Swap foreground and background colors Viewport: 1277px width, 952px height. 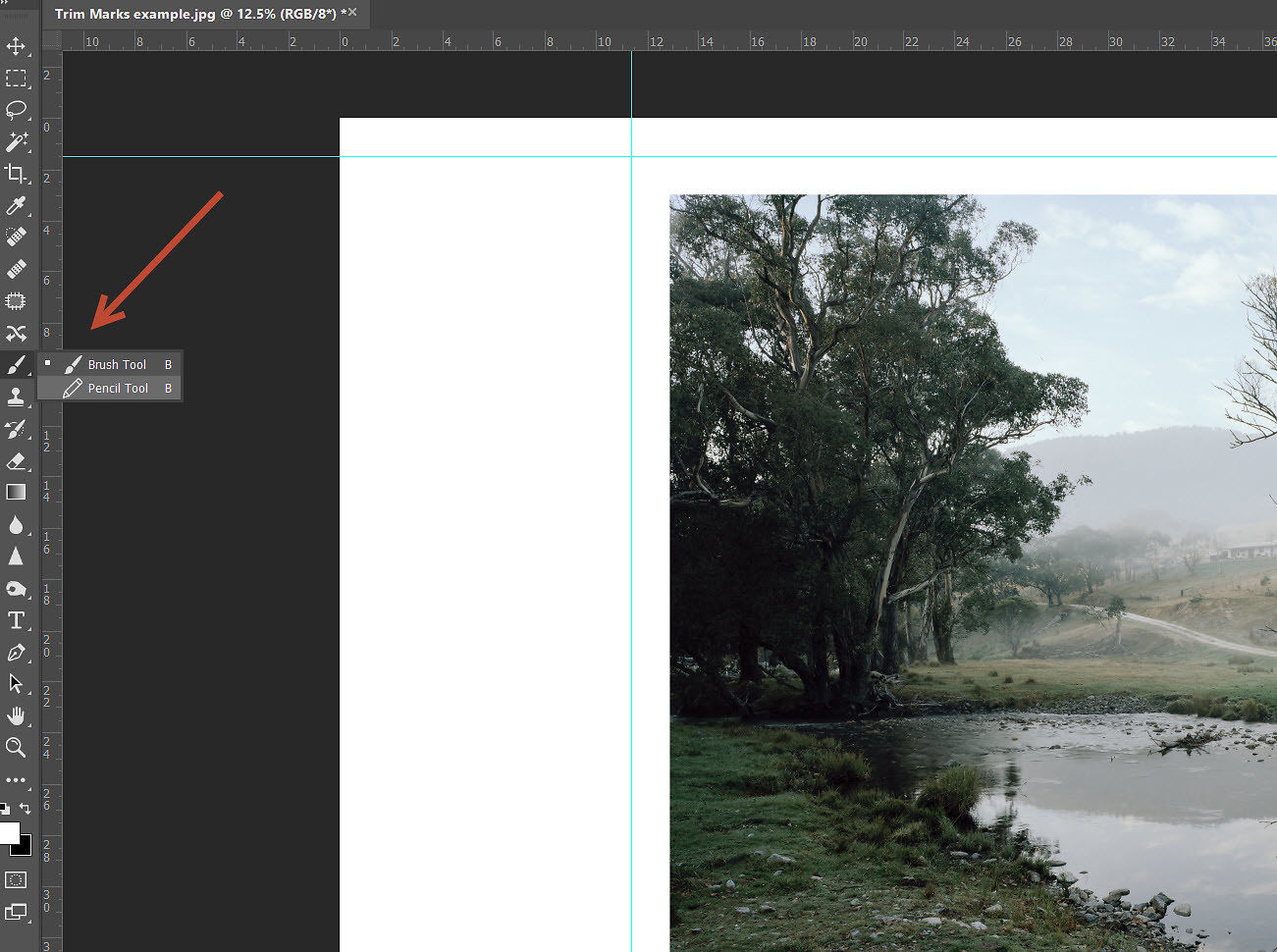(x=26, y=808)
